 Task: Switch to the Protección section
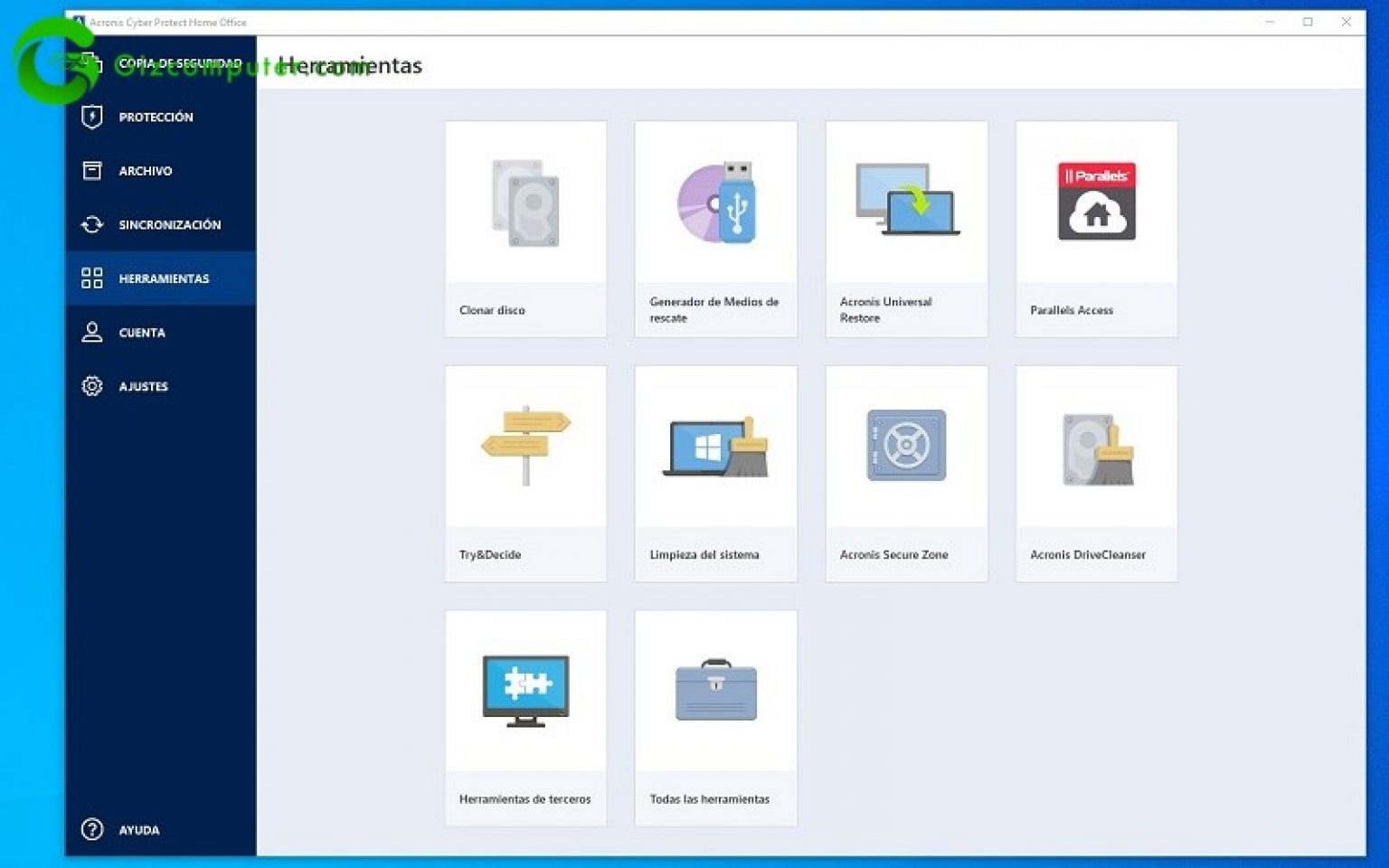[x=161, y=117]
